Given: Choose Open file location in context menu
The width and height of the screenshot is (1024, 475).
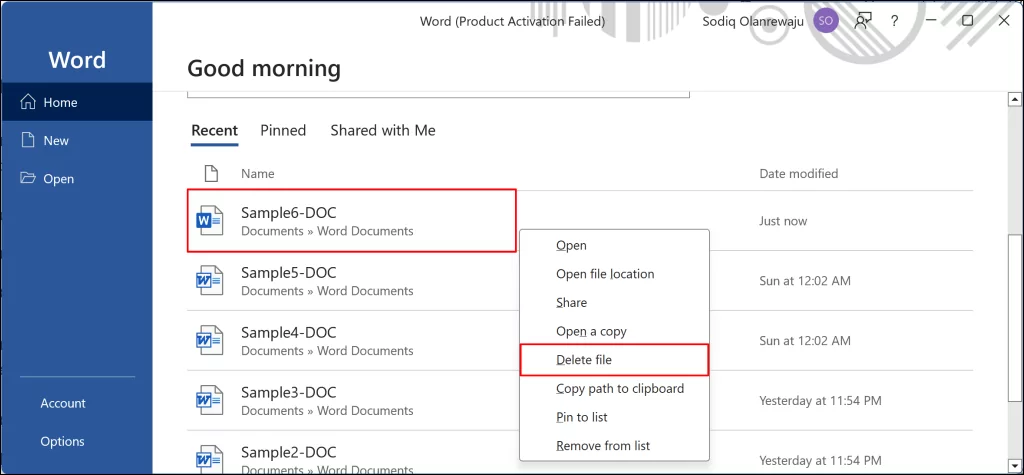Looking at the screenshot, I should [614, 274].
